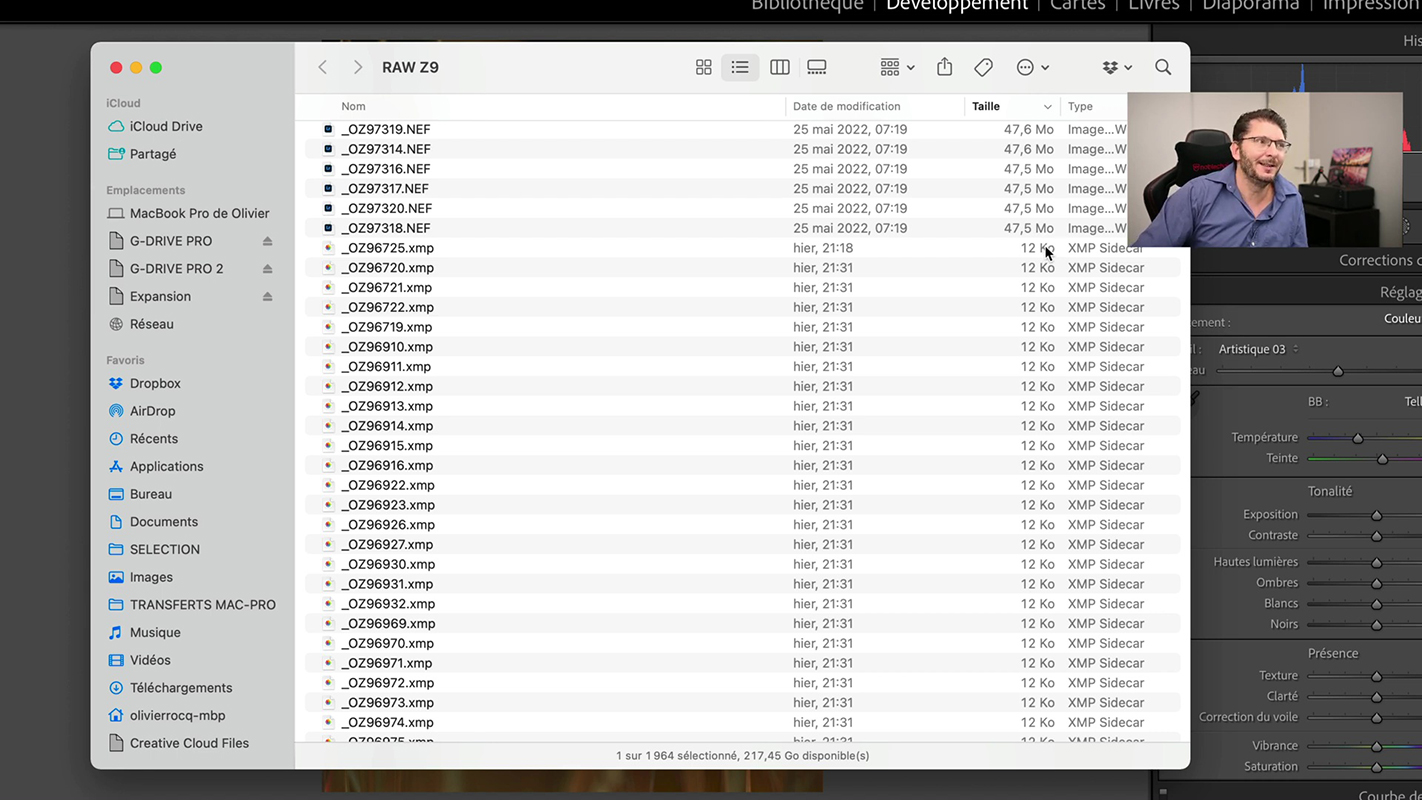Viewport: 1422px width, 800px height.
Task: Switch Finder to icon view
Action: tap(704, 67)
